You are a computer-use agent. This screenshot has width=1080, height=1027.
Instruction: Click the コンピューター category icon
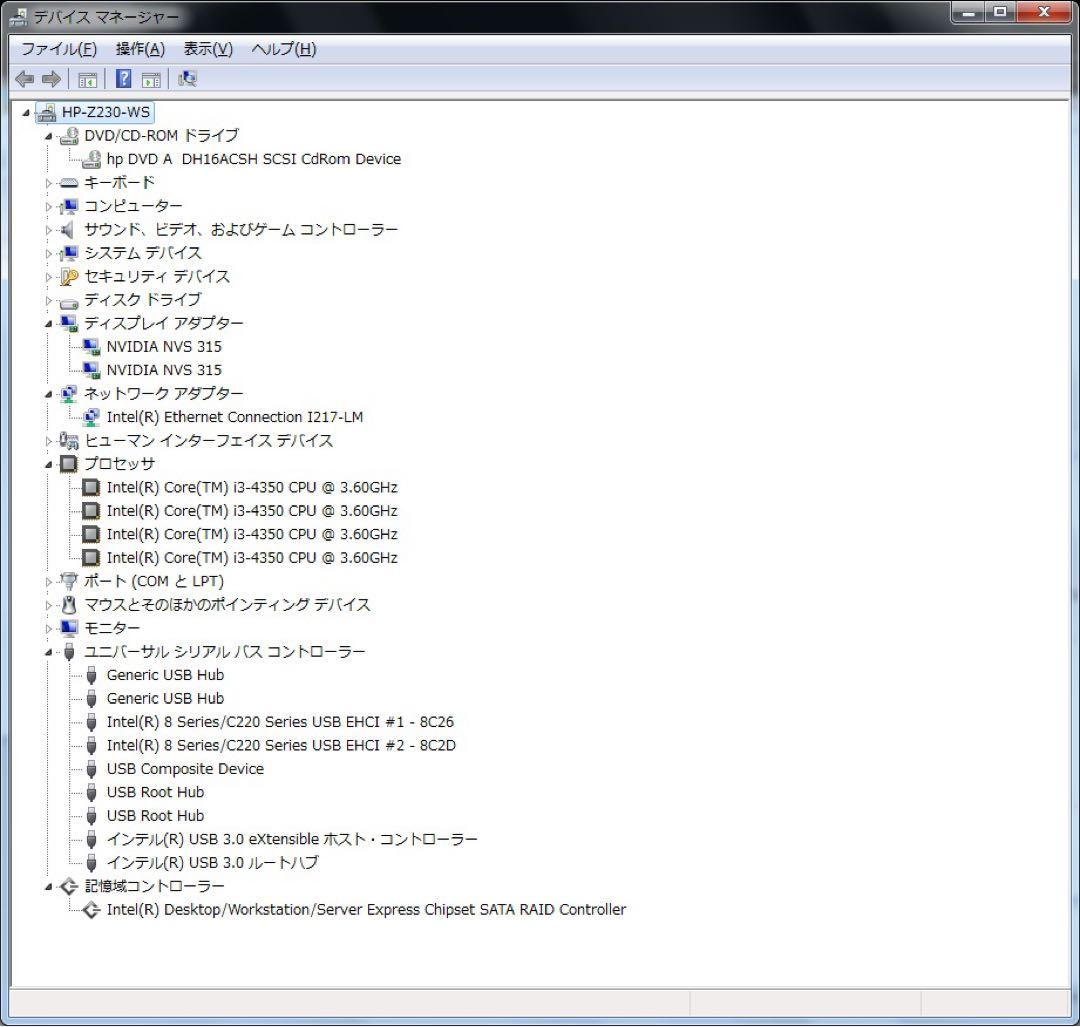(69, 206)
